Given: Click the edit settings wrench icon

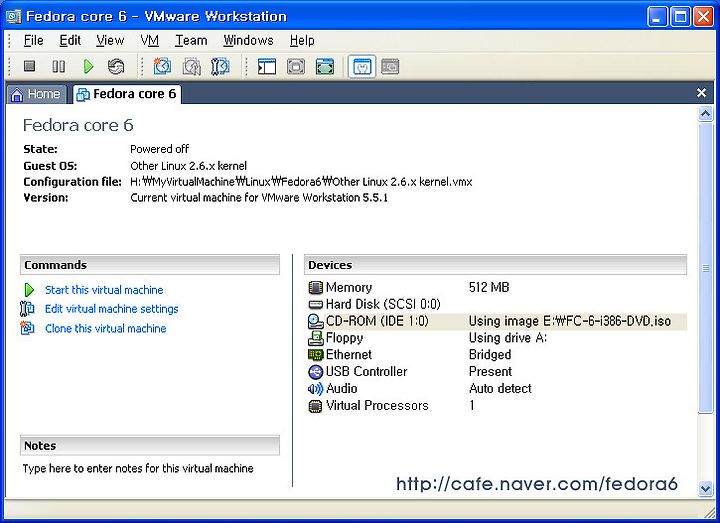Looking at the screenshot, I should click(27, 309).
